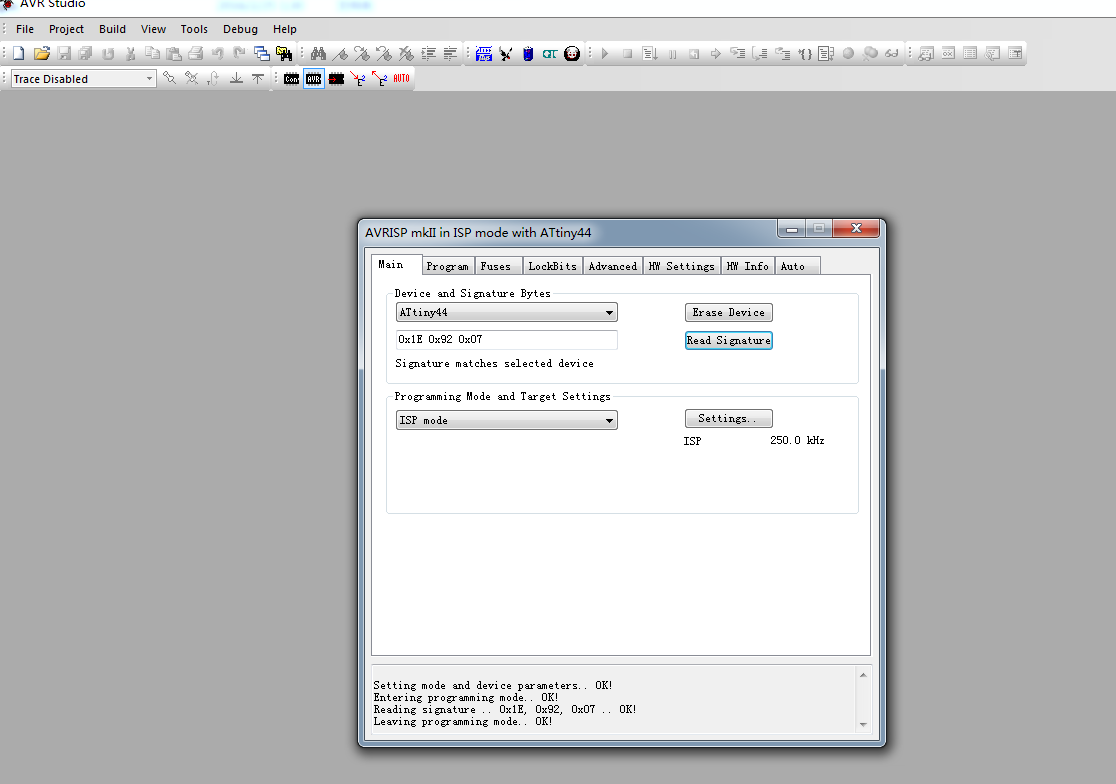Switch to the LockBits tab
Image resolution: width=1116 pixels, height=784 pixels.
552,266
